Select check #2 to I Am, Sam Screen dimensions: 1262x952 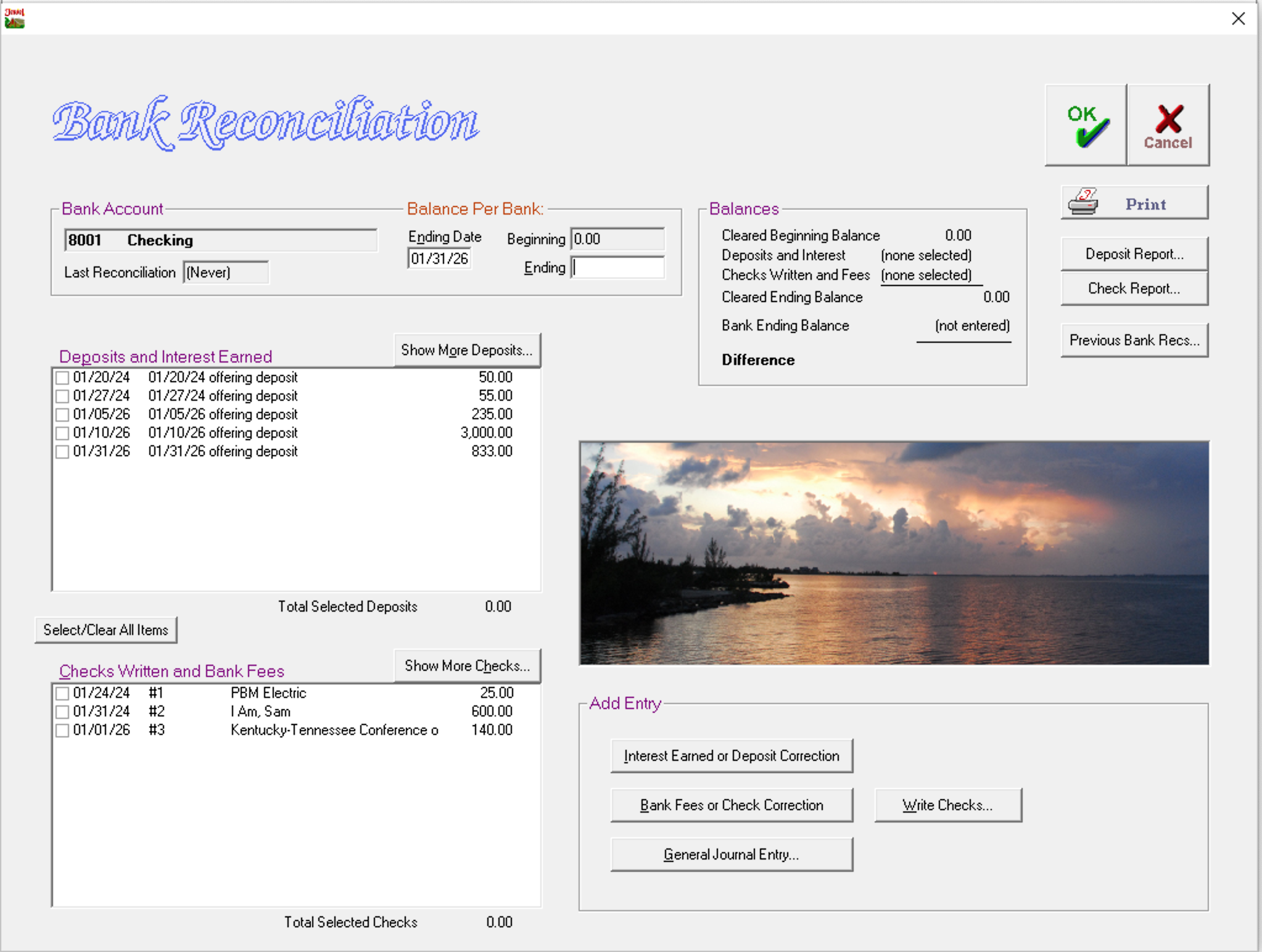[x=62, y=712]
